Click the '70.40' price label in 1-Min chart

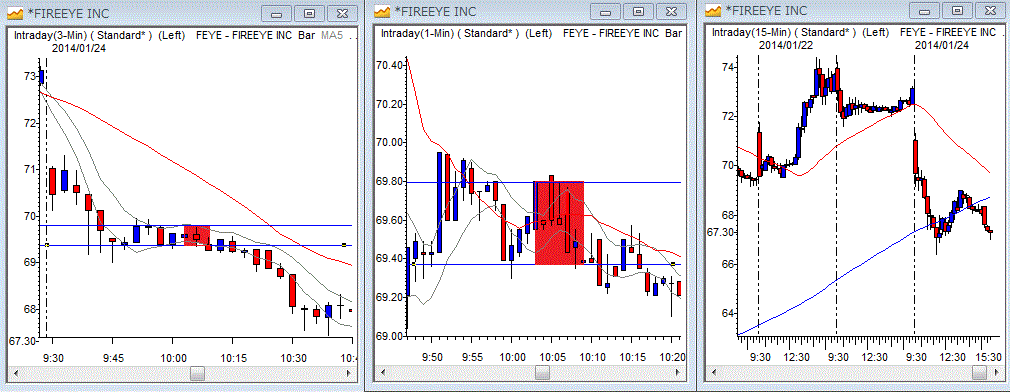pos(389,66)
